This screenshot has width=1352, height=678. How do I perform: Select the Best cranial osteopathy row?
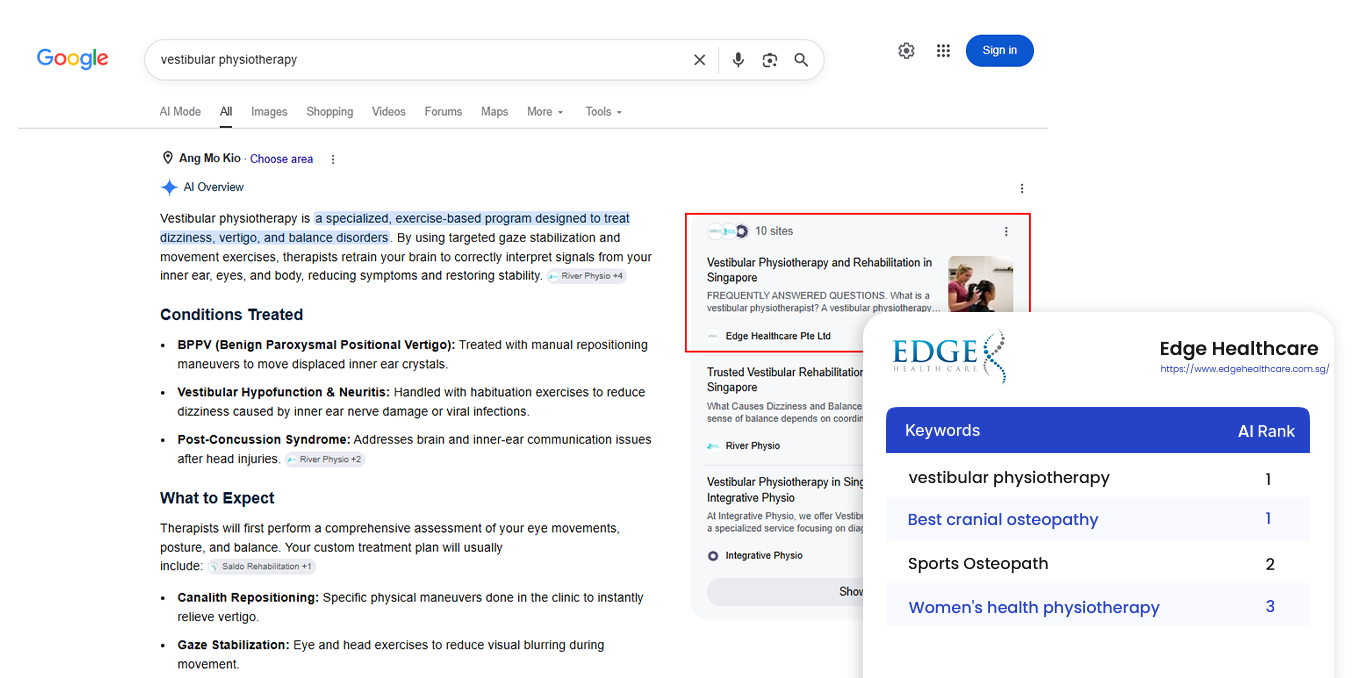[1098, 519]
